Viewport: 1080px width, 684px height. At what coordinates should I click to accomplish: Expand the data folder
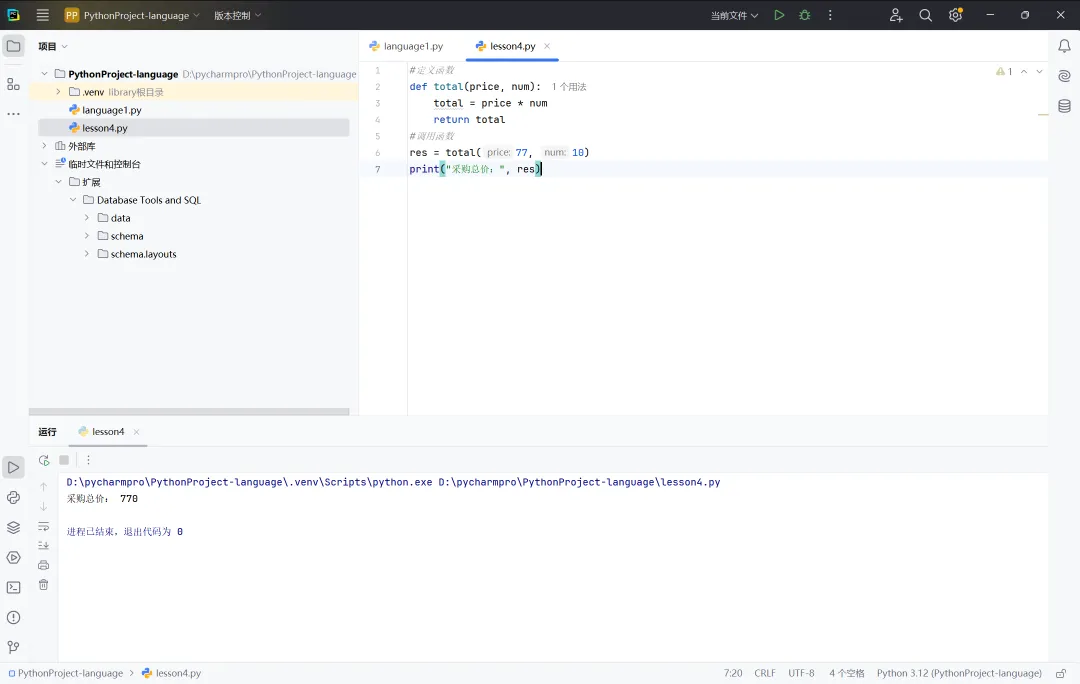(x=87, y=218)
